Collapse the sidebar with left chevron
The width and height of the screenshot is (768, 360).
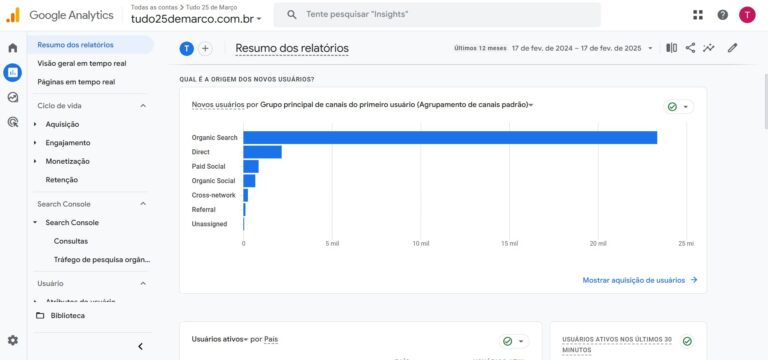pos(141,346)
